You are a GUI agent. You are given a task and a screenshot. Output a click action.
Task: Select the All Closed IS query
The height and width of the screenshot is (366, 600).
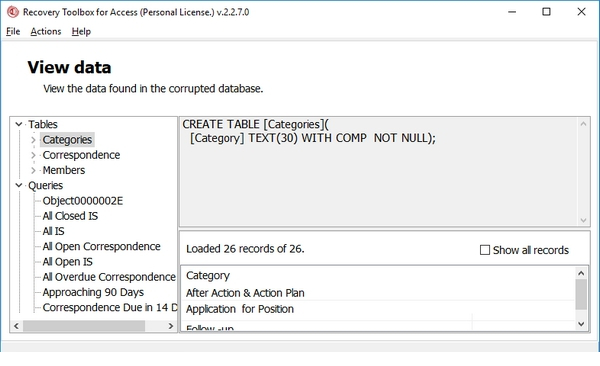coord(70,216)
